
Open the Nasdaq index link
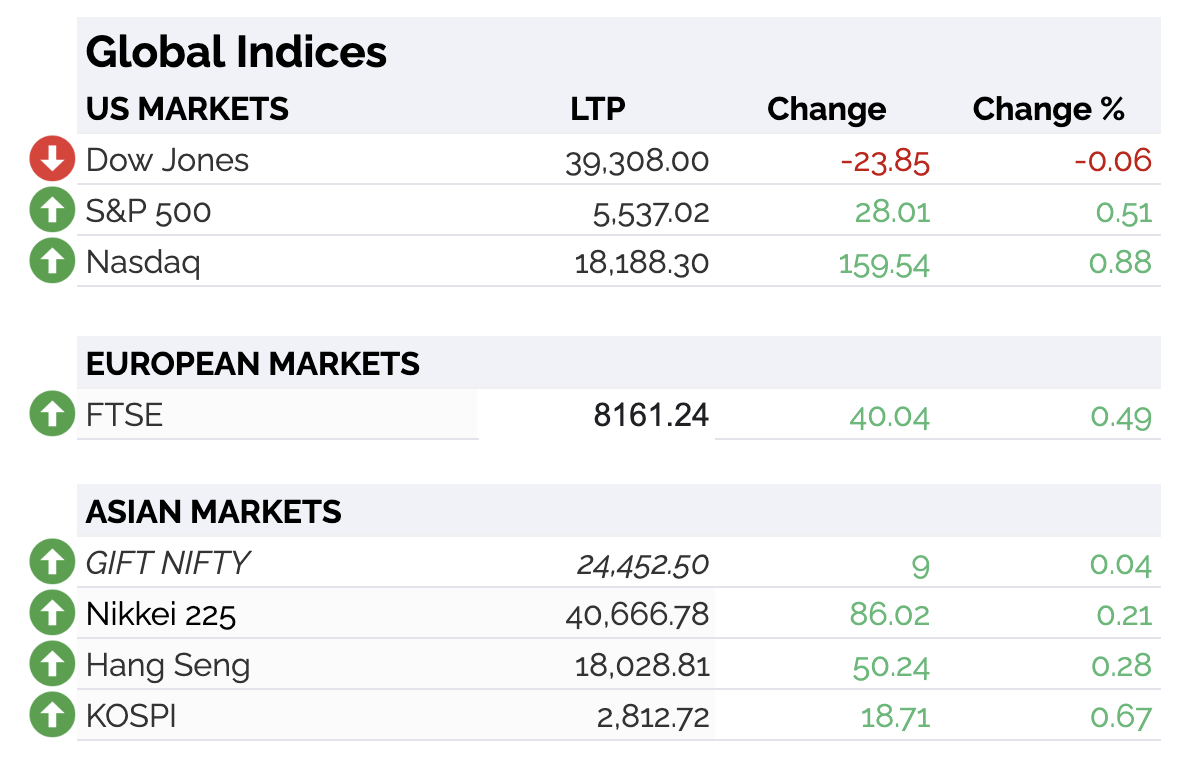[x=143, y=262]
